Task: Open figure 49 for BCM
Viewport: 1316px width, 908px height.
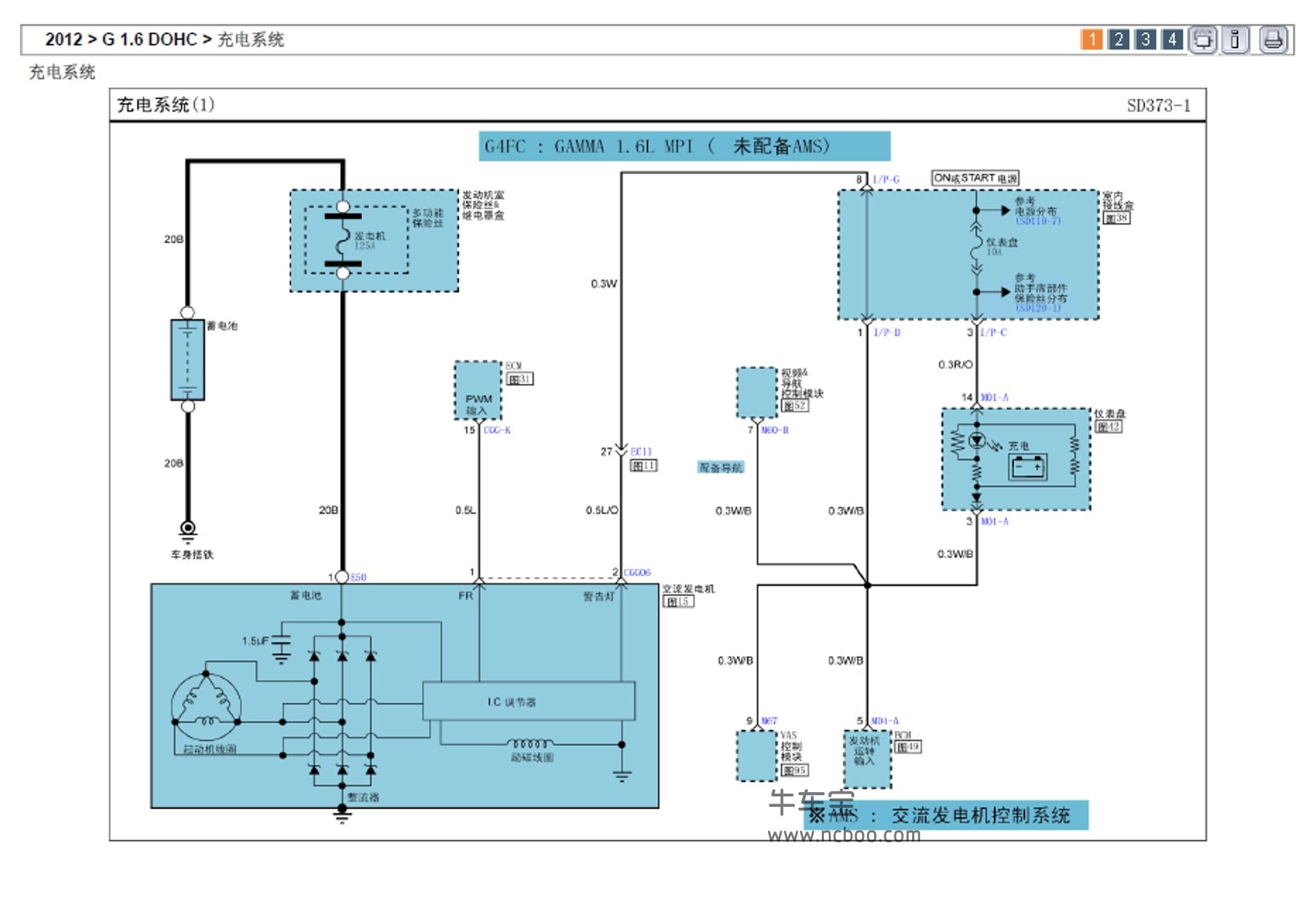Action: coord(908,747)
